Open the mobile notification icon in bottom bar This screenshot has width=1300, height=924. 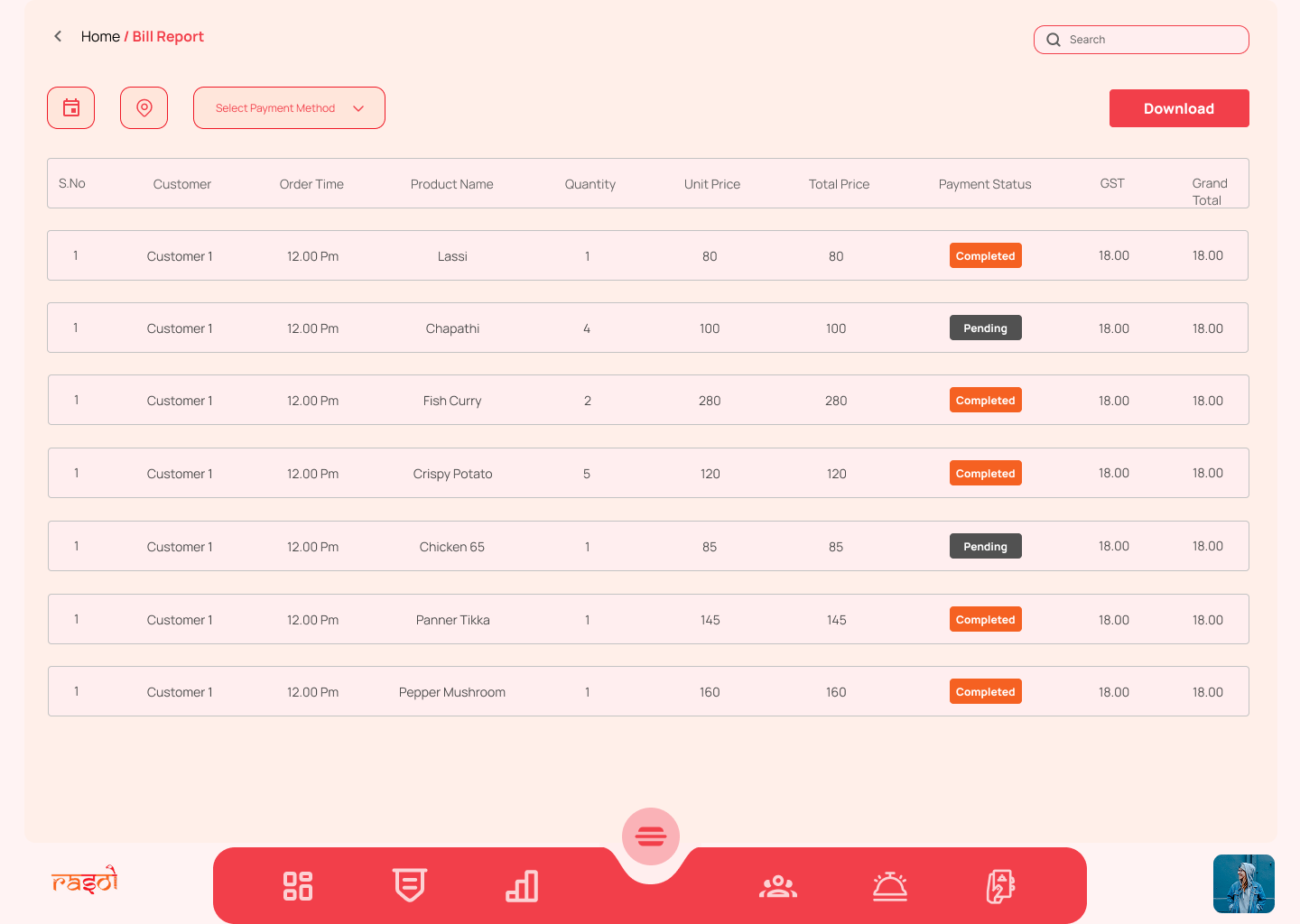click(1001, 886)
